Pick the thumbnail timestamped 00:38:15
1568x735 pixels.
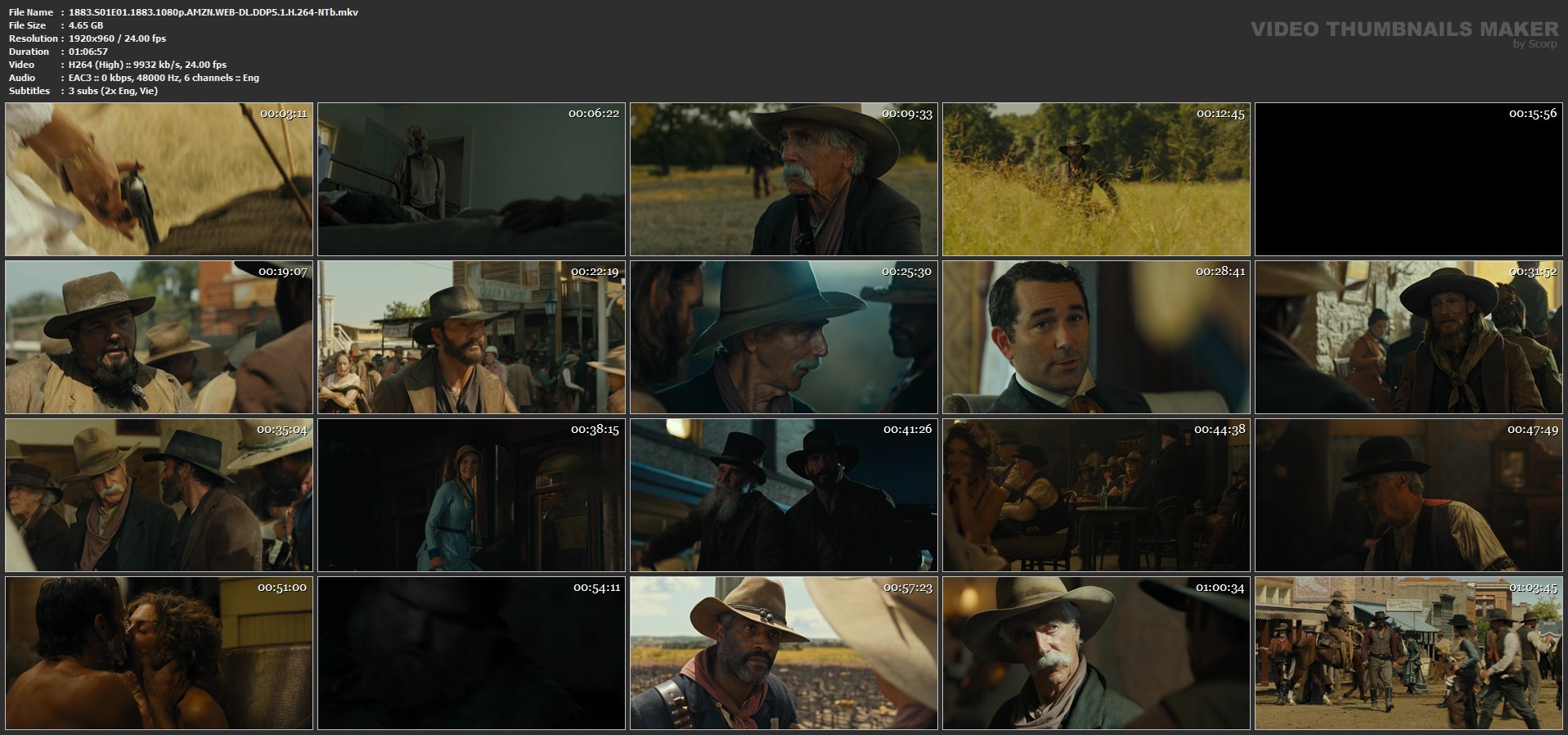(x=471, y=495)
